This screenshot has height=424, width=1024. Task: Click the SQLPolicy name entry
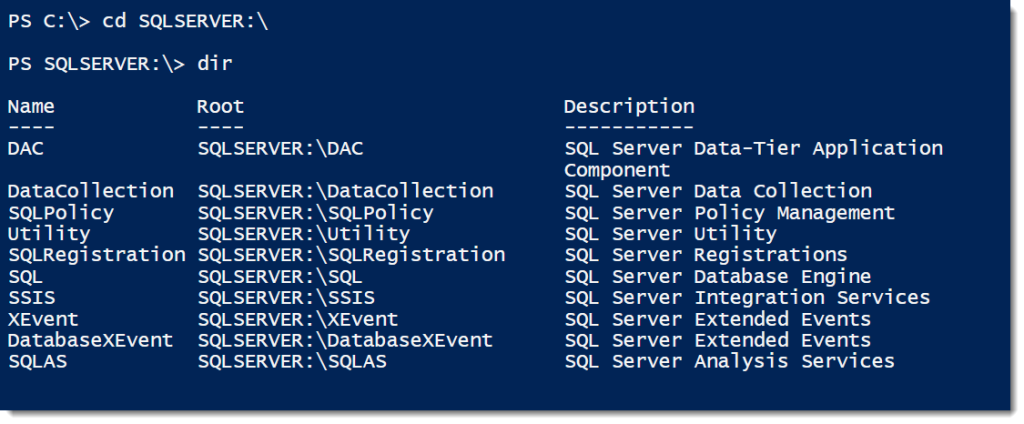coord(61,213)
